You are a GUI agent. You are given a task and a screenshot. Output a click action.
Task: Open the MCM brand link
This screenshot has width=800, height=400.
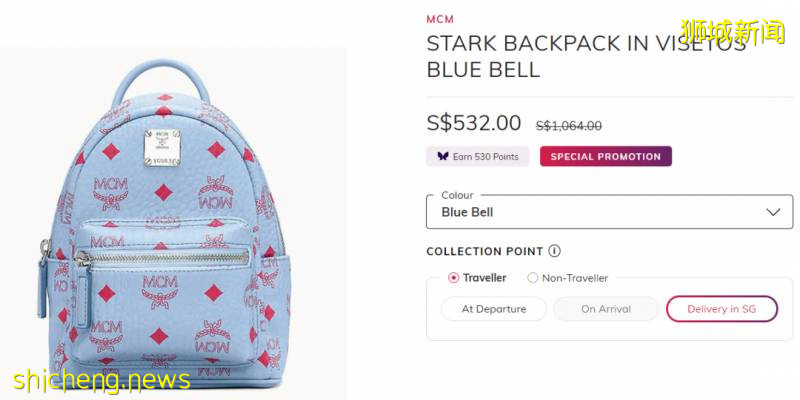(440, 19)
